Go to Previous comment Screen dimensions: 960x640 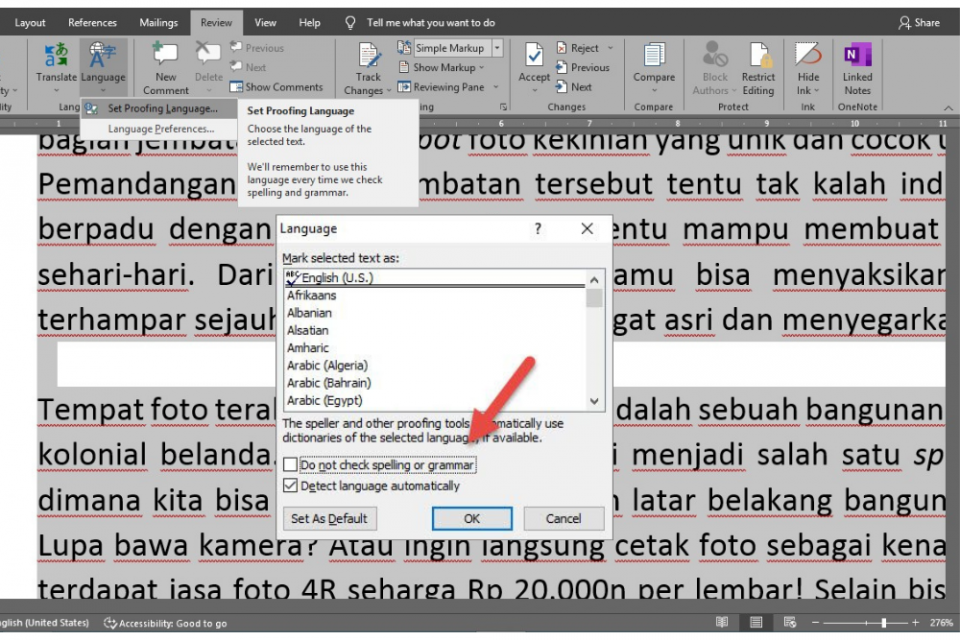(x=257, y=48)
